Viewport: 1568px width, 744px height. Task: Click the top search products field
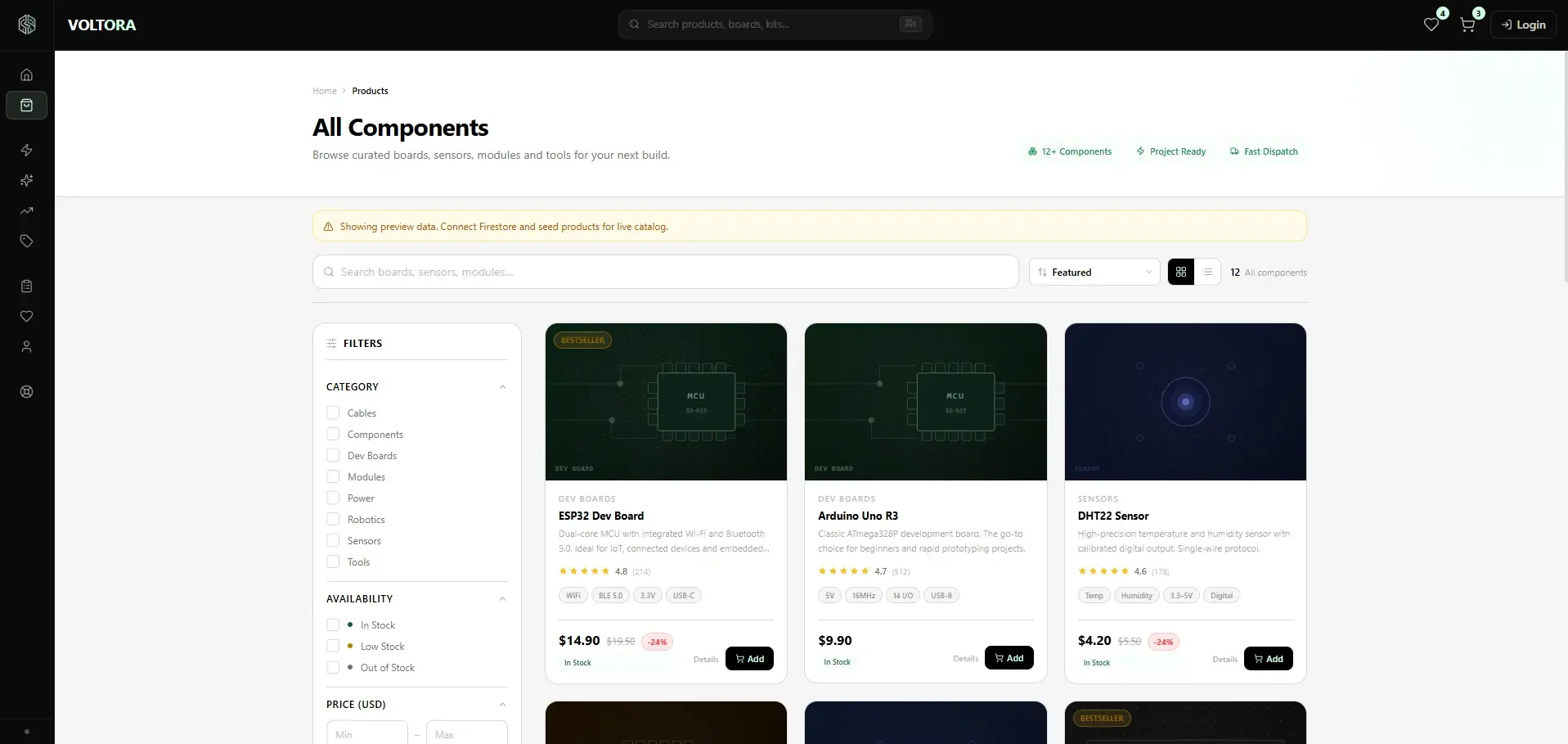point(775,24)
